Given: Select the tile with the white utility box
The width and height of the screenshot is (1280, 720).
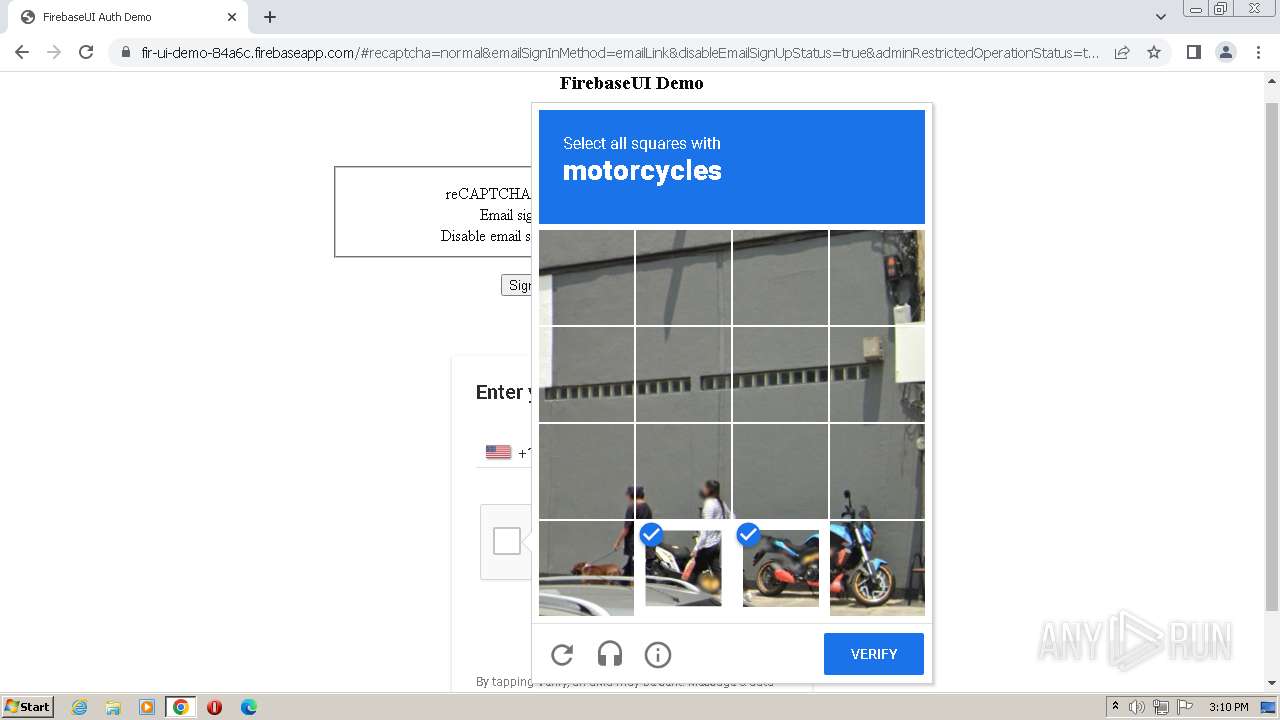Looking at the screenshot, I should pyautogui.click(x=877, y=374).
